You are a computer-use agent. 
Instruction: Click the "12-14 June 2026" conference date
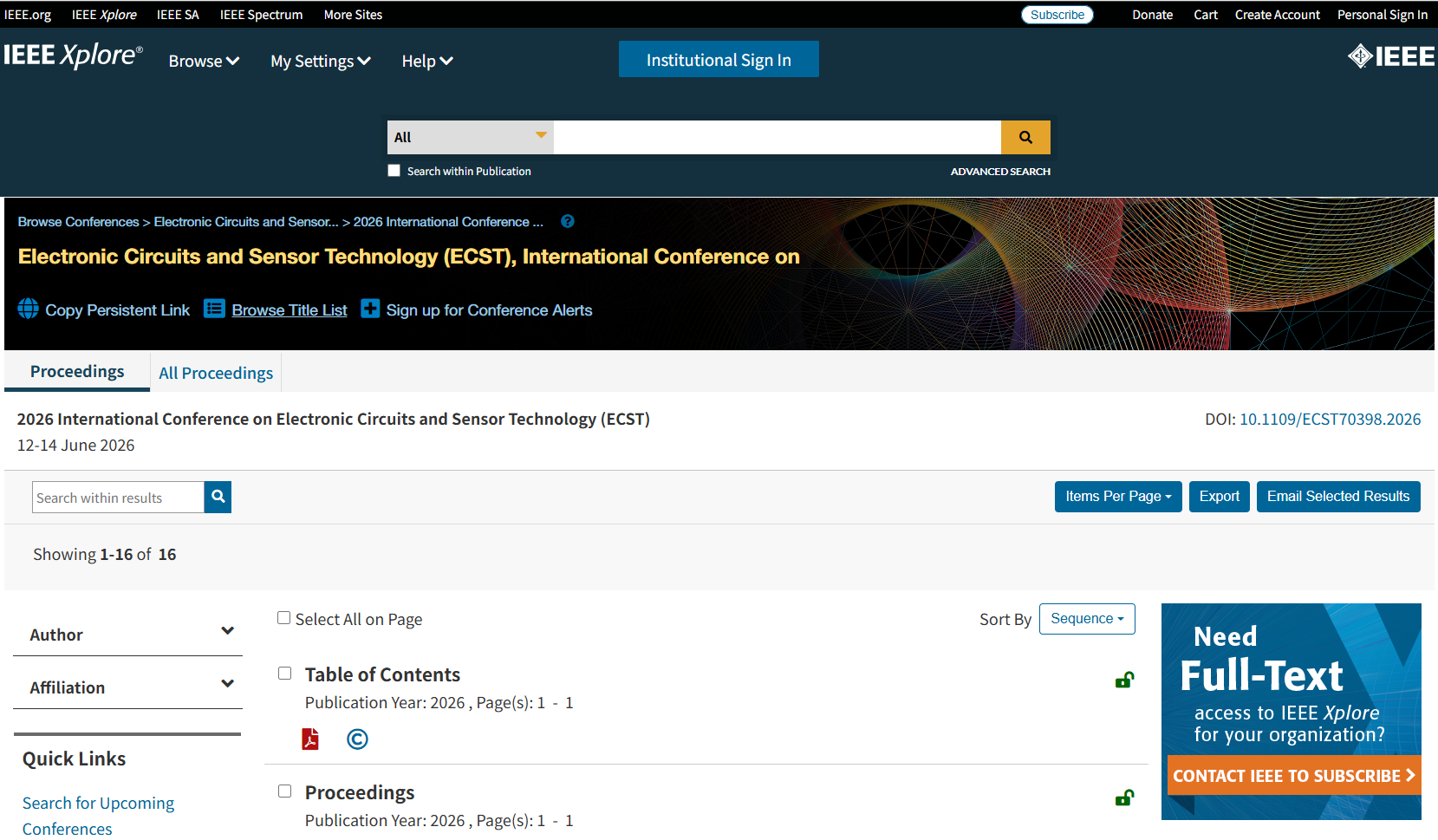76,446
